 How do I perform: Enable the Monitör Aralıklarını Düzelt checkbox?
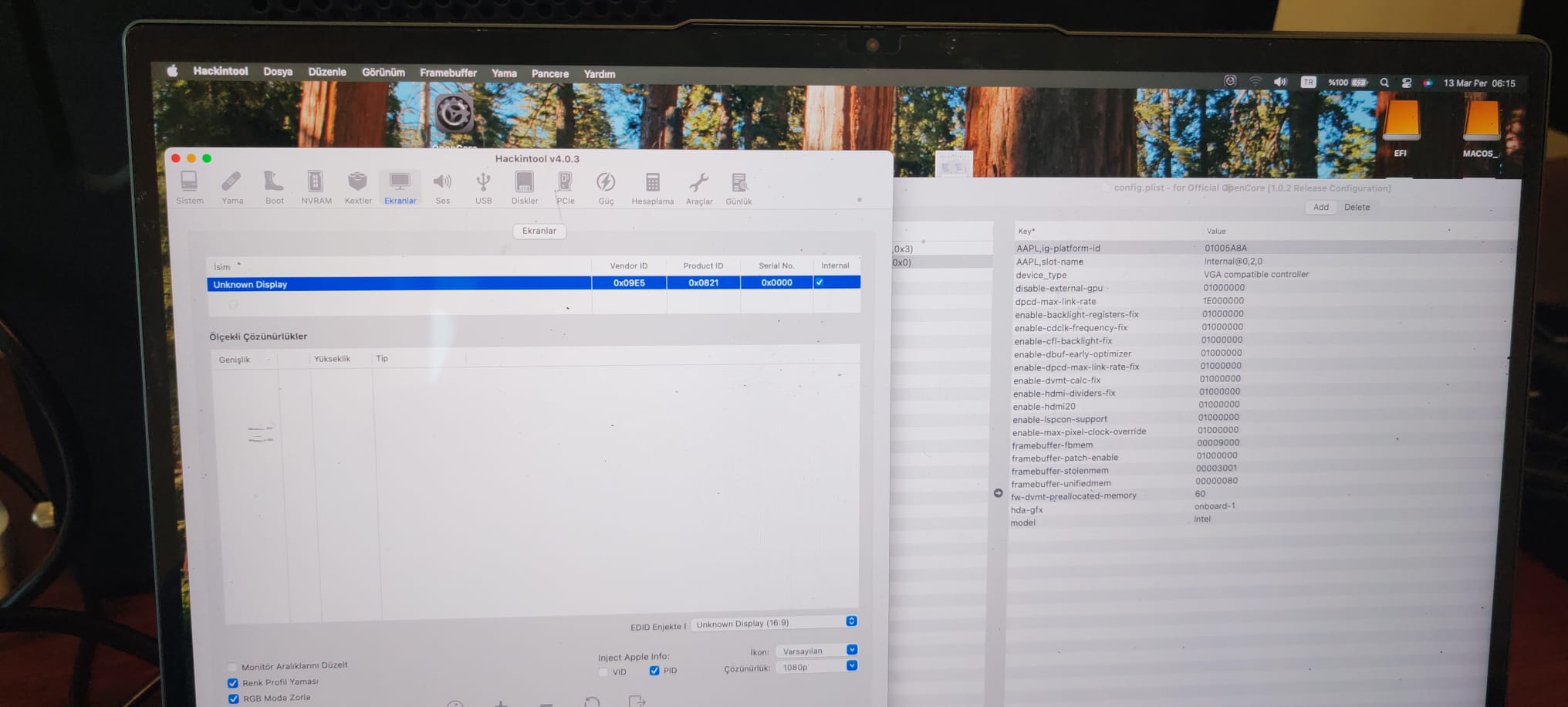pyautogui.click(x=232, y=667)
